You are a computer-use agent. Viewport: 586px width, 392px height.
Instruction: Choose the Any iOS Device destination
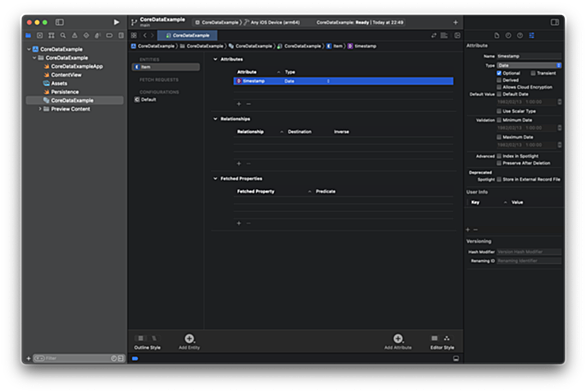pyautogui.click(x=272, y=22)
